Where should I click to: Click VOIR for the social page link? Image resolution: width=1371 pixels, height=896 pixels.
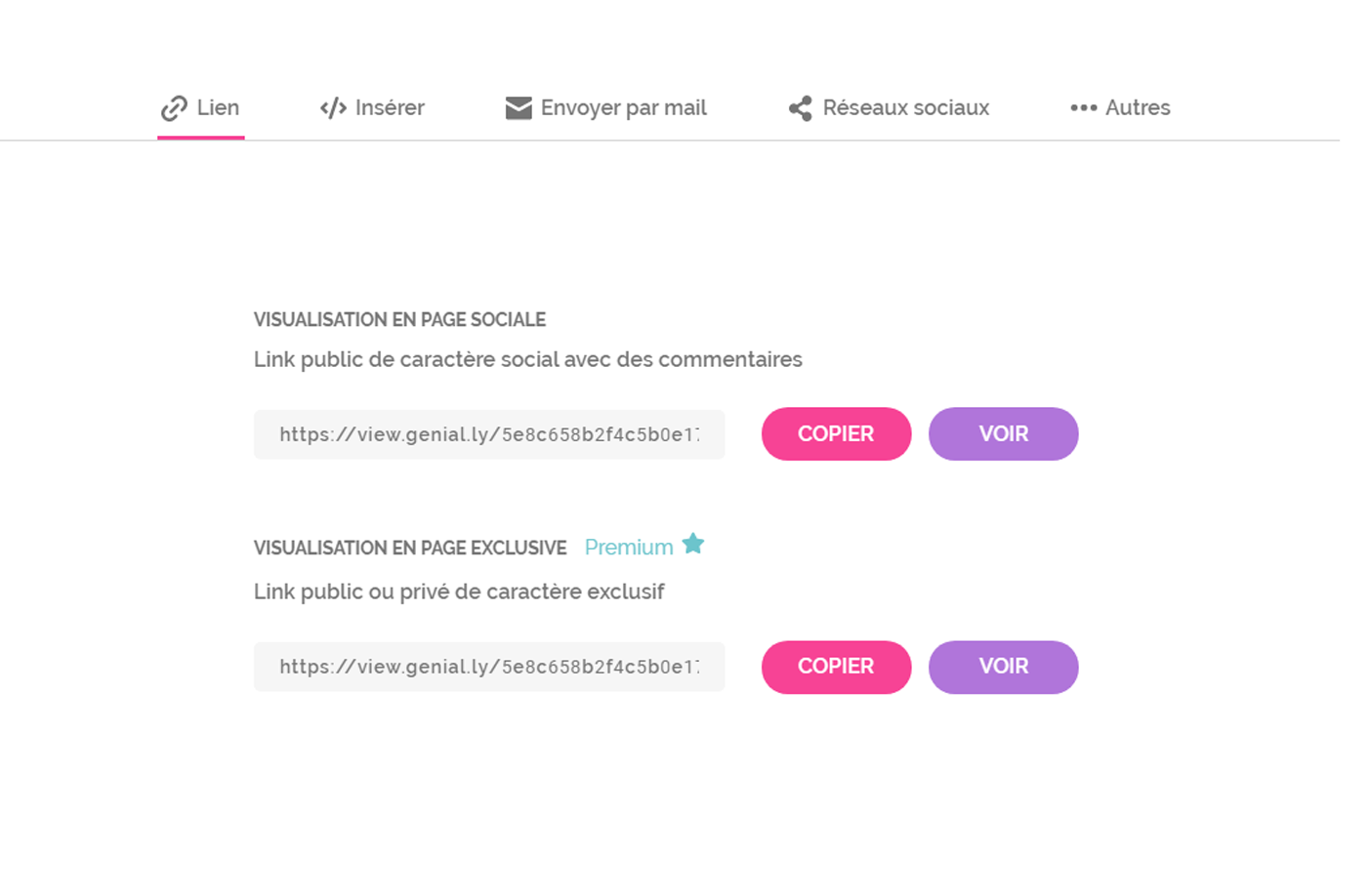[1003, 433]
